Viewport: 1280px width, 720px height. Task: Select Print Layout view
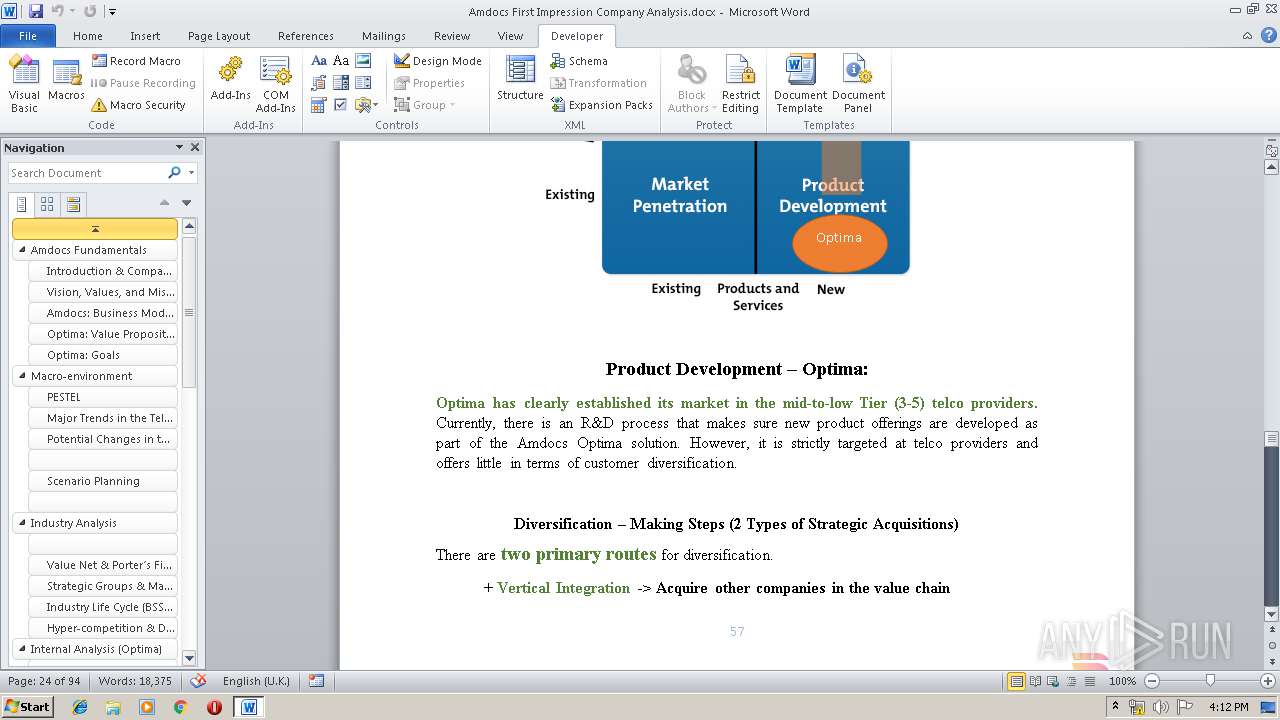click(x=1016, y=681)
